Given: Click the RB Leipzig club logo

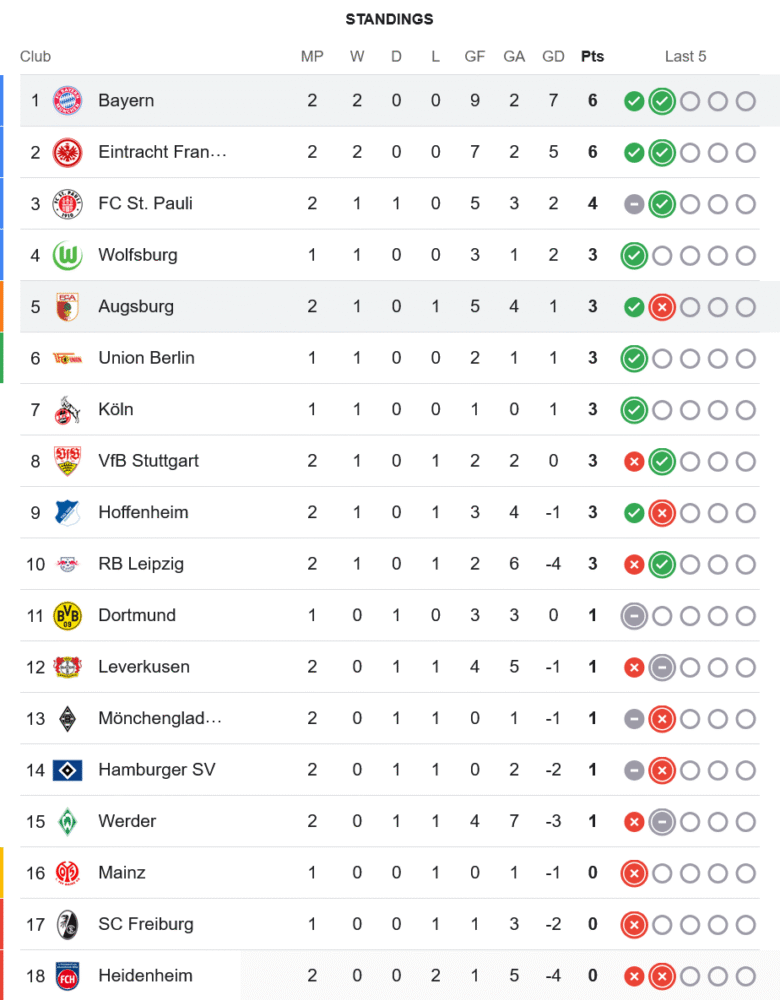Looking at the screenshot, I should point(67,564).
